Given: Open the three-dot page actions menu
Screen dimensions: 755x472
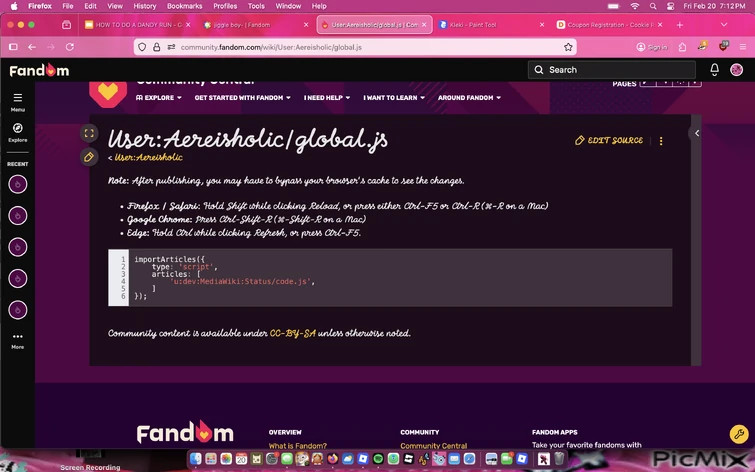Looking at the screenshot, I should 661,141.
